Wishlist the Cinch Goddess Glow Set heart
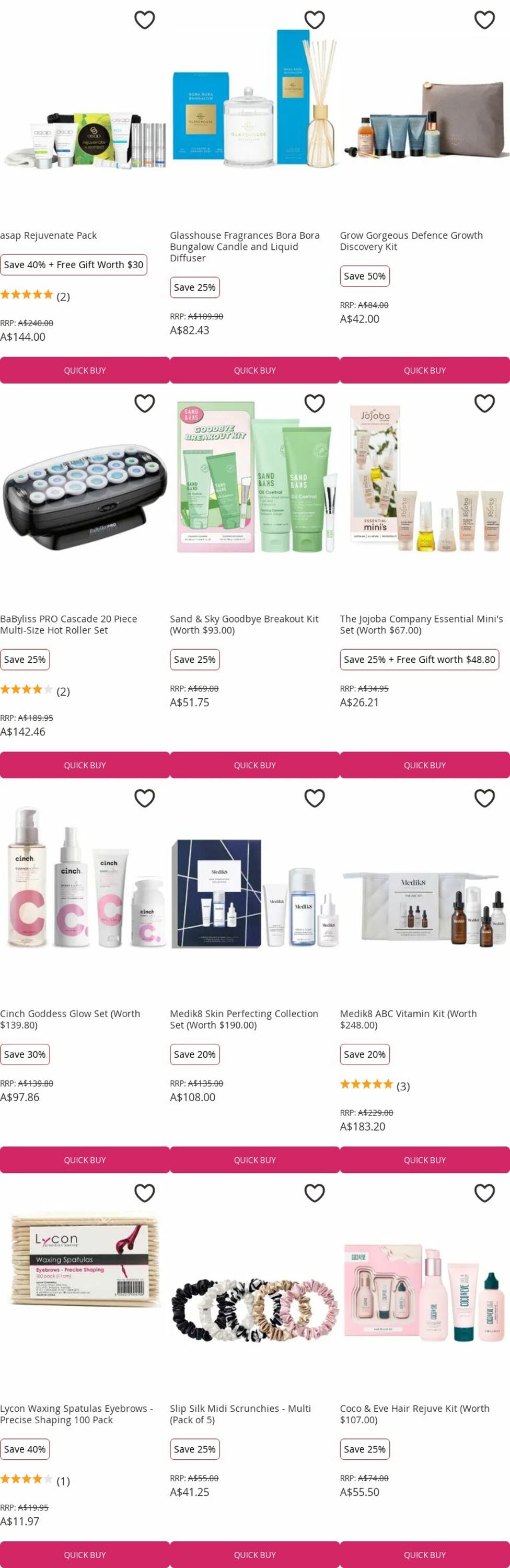The height and width of the screenshot is (1568, 510). [x=144, y=798]
